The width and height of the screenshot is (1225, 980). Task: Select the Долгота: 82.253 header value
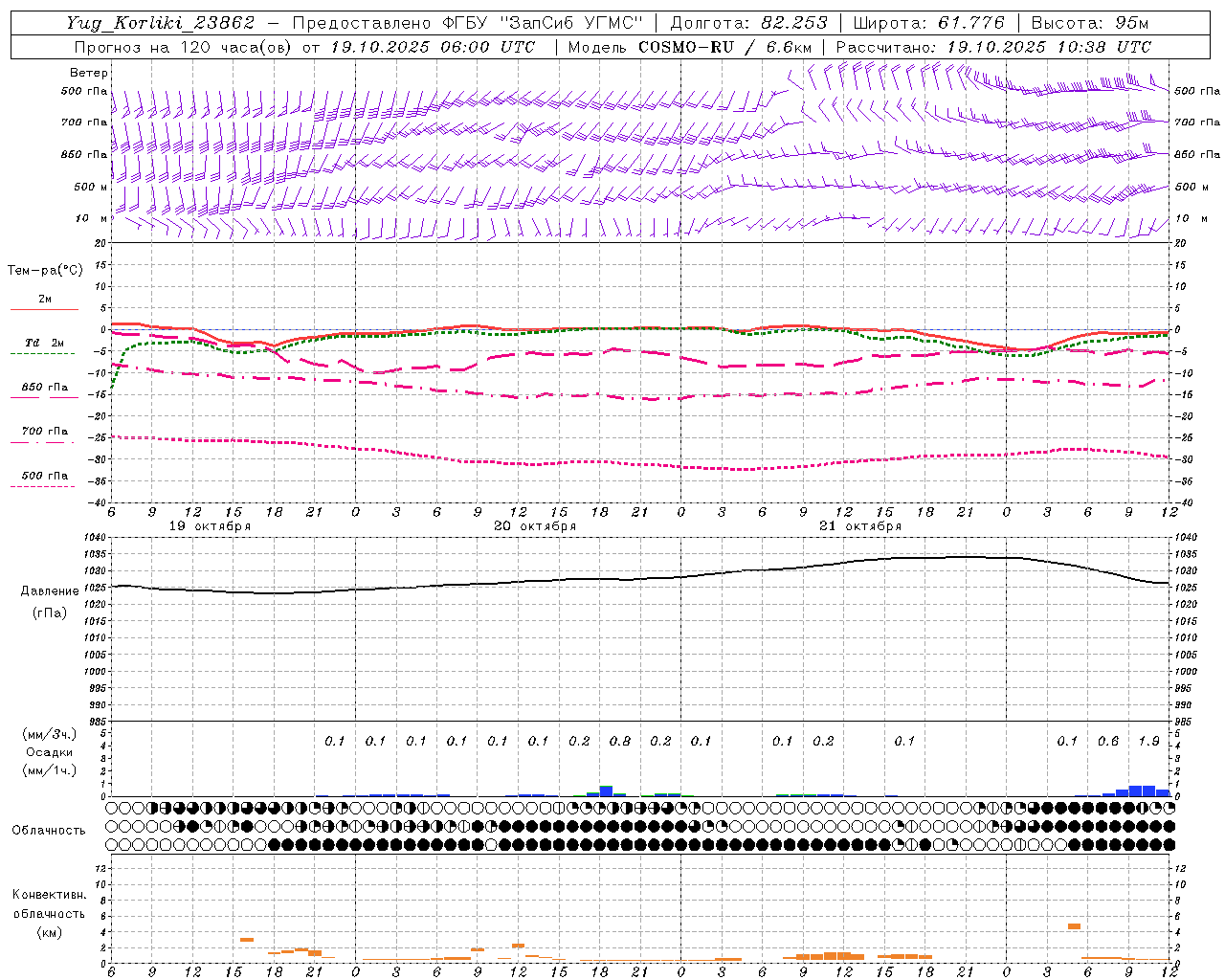click(749, 23)
